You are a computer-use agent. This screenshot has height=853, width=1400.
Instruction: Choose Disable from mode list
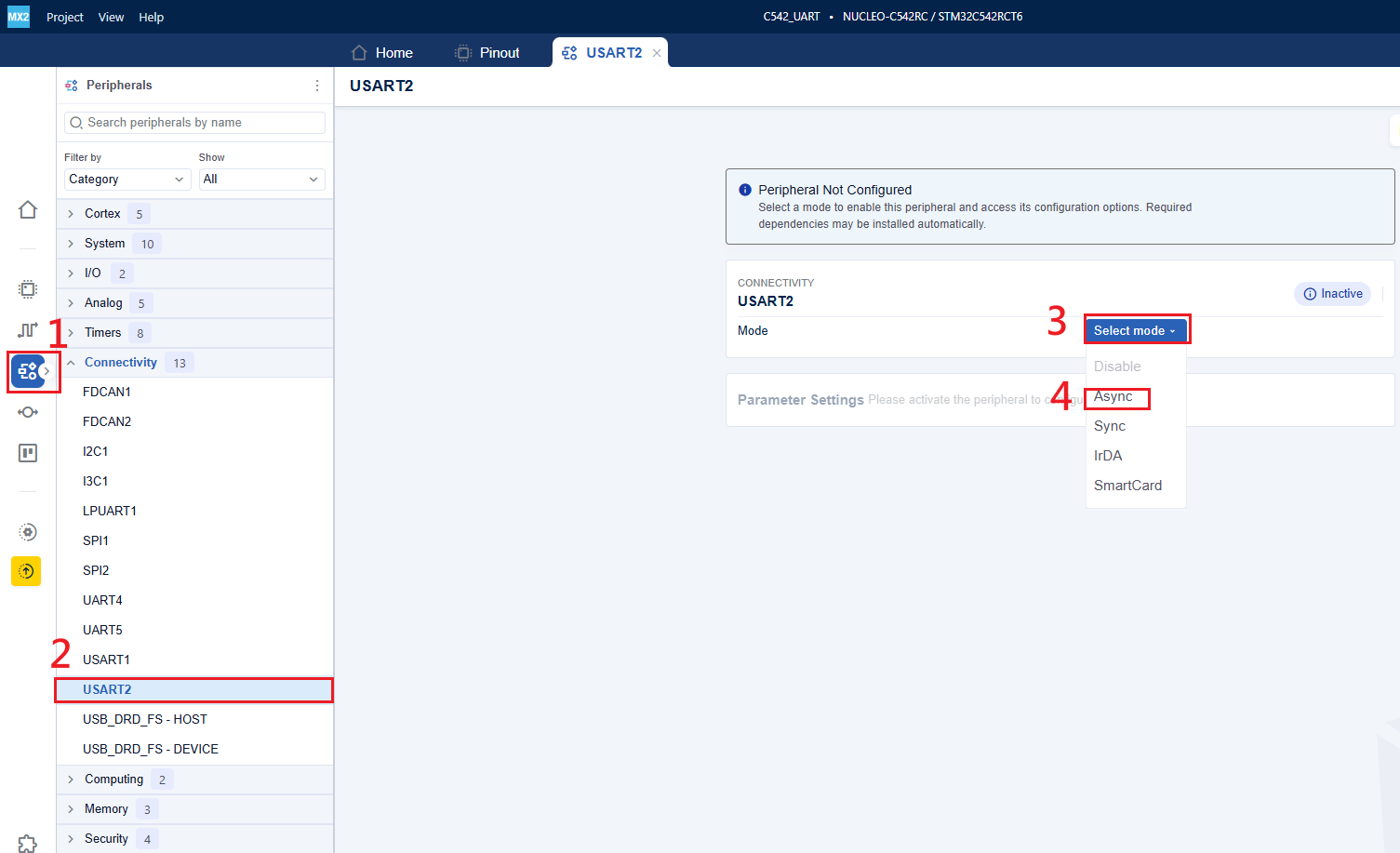click(x=1136, y=367)
